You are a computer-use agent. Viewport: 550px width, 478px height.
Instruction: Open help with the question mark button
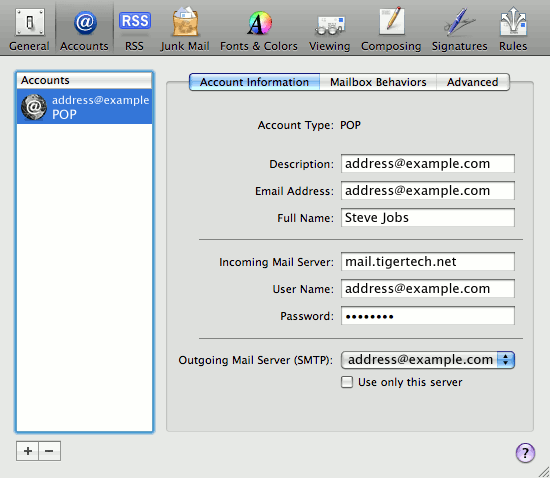pos(525,453)
